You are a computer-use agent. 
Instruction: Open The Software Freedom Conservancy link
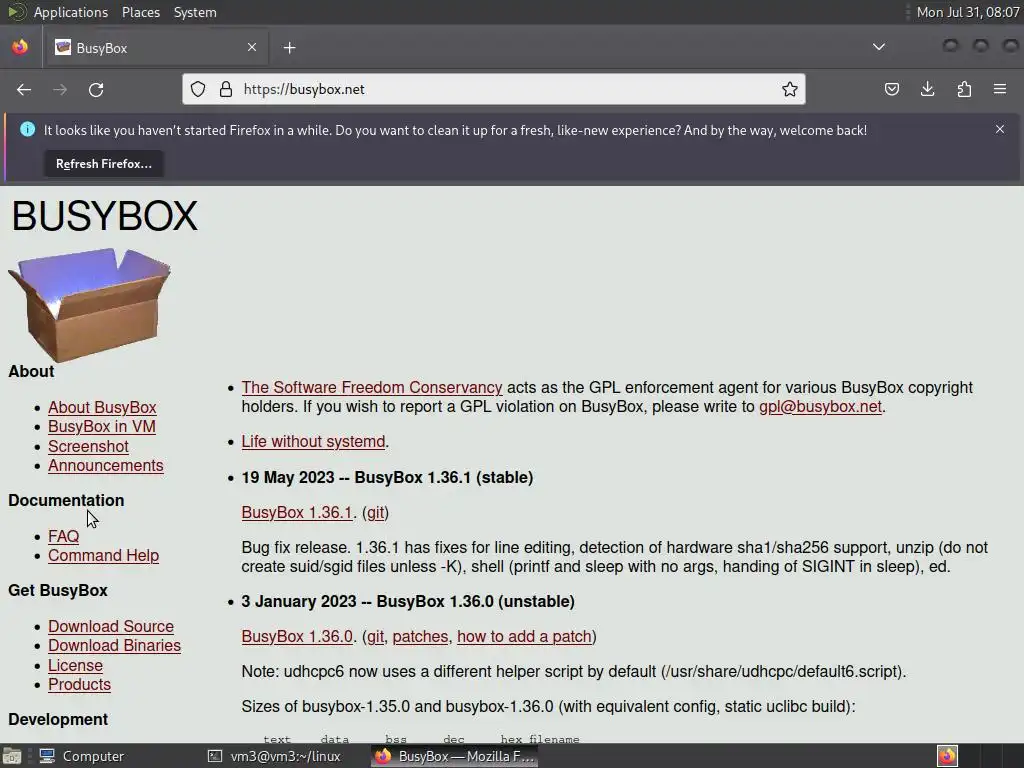372,387
